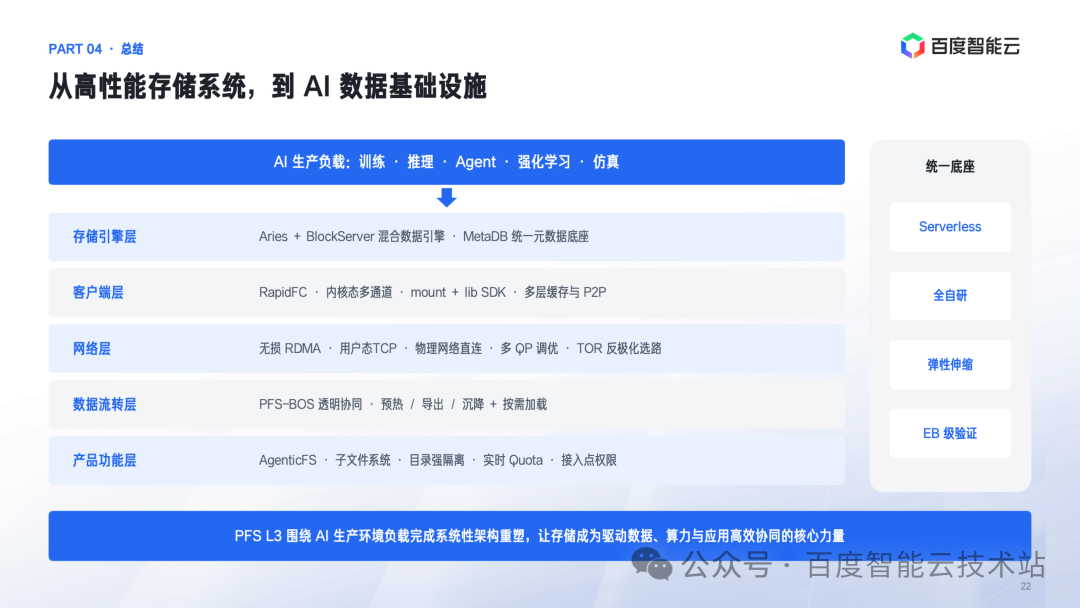The height and width of the screenshot is (608, 1080).
Task: Click the 无损 RDMA text
Action: pos(290,348)
